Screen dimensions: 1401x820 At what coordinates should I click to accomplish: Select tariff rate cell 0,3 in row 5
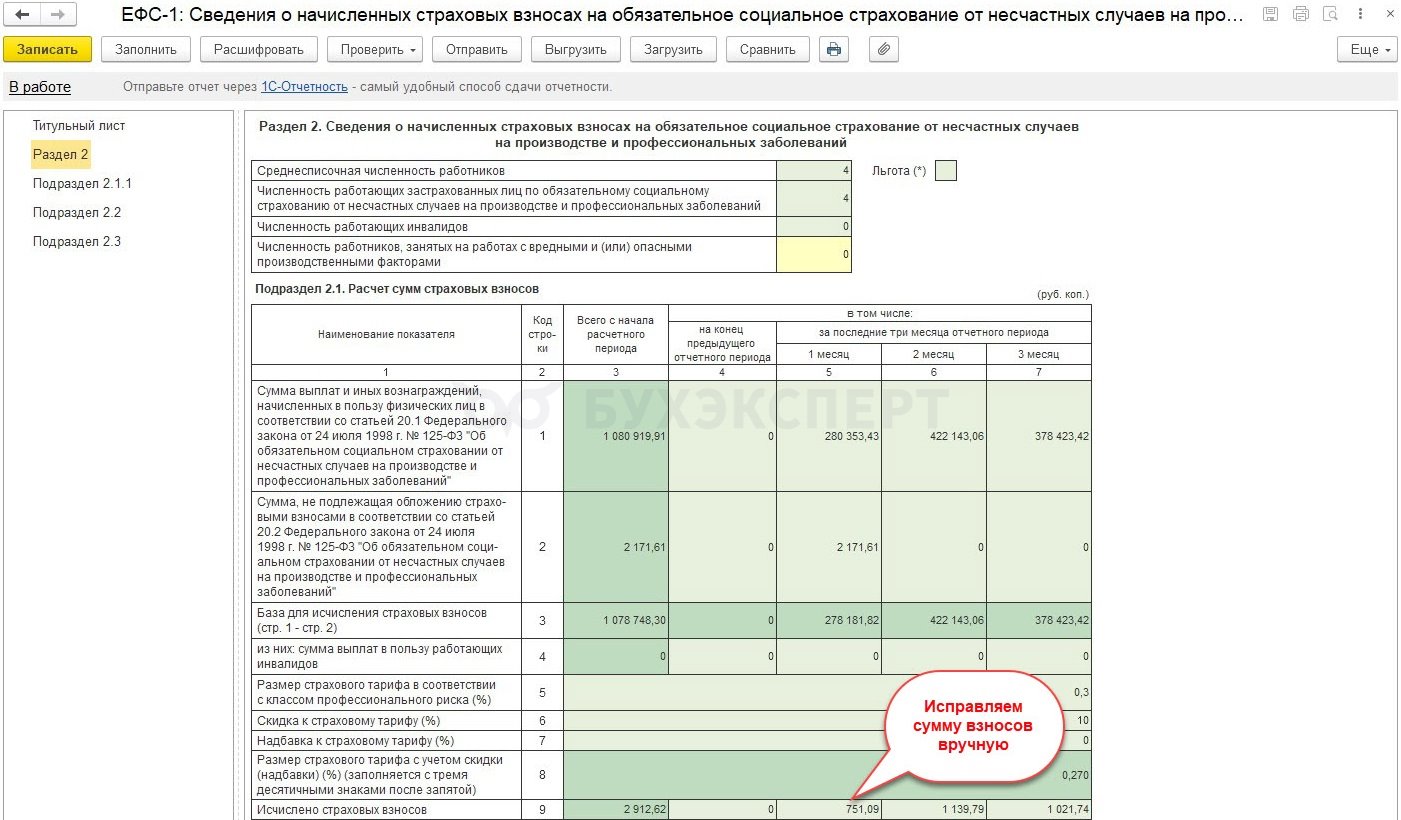pos(828,692)
